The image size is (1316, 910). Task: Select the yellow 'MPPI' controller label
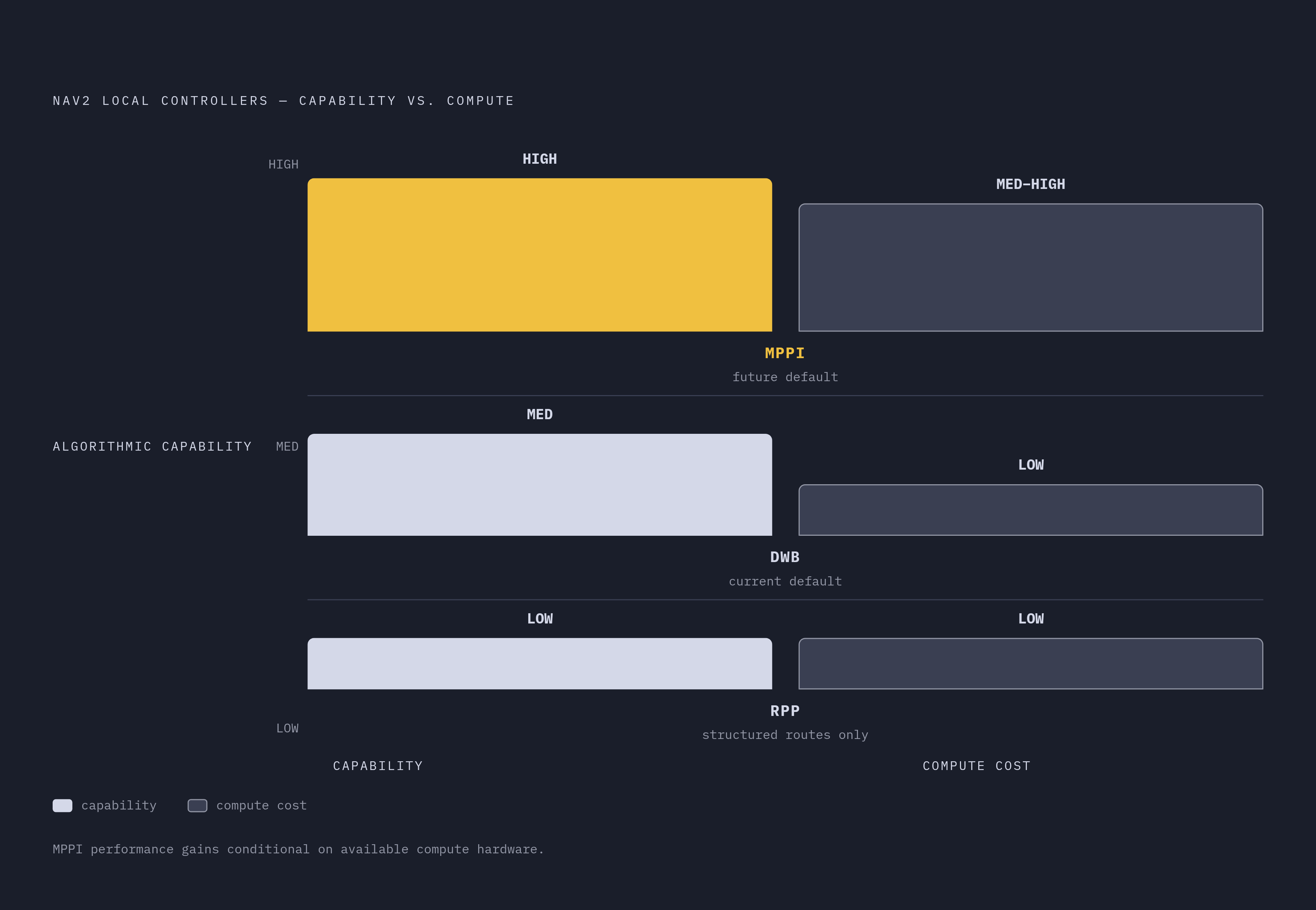point(784,353)
